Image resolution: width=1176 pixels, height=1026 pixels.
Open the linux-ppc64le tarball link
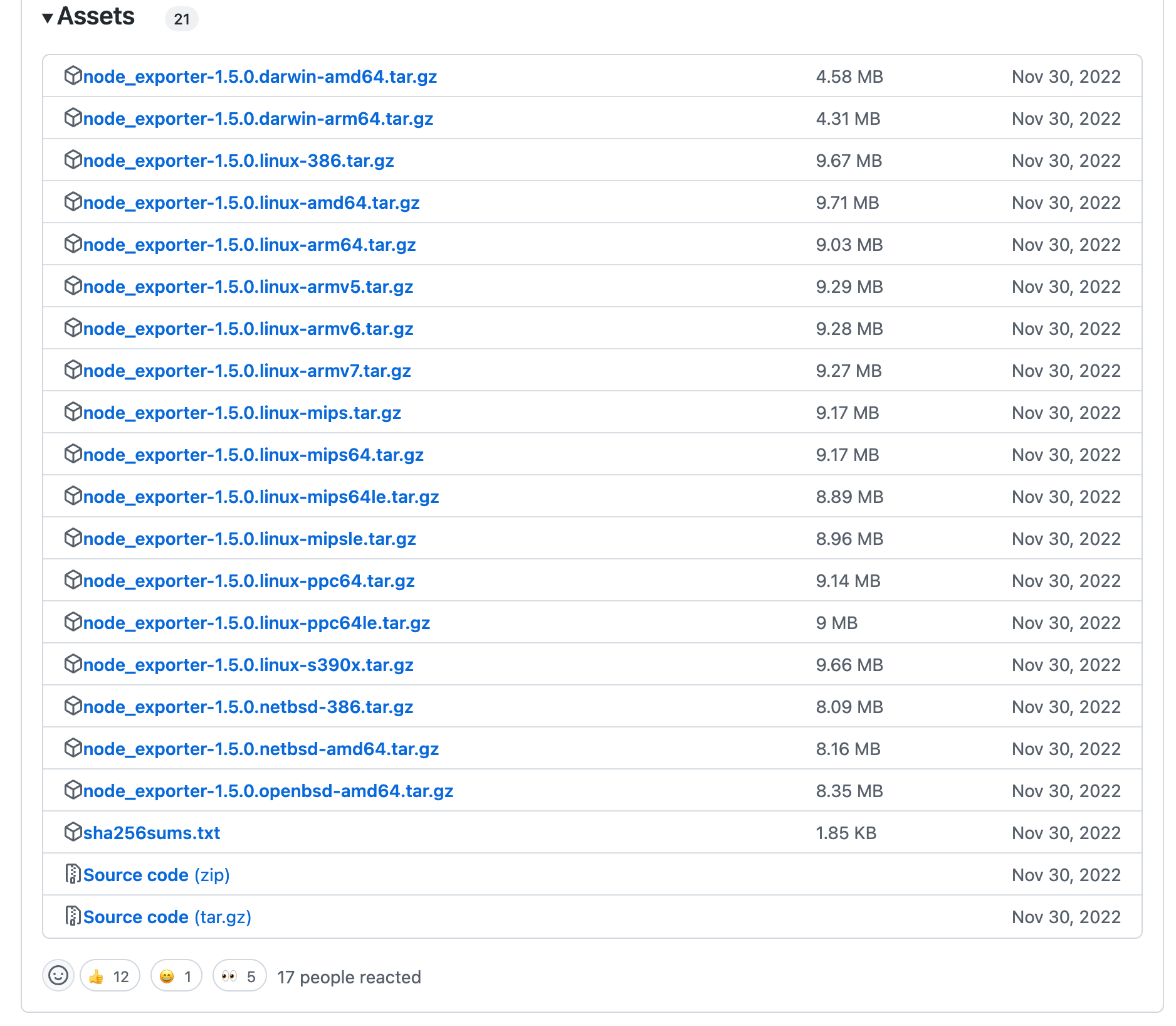pyautogui.click(x=256, y=623)
